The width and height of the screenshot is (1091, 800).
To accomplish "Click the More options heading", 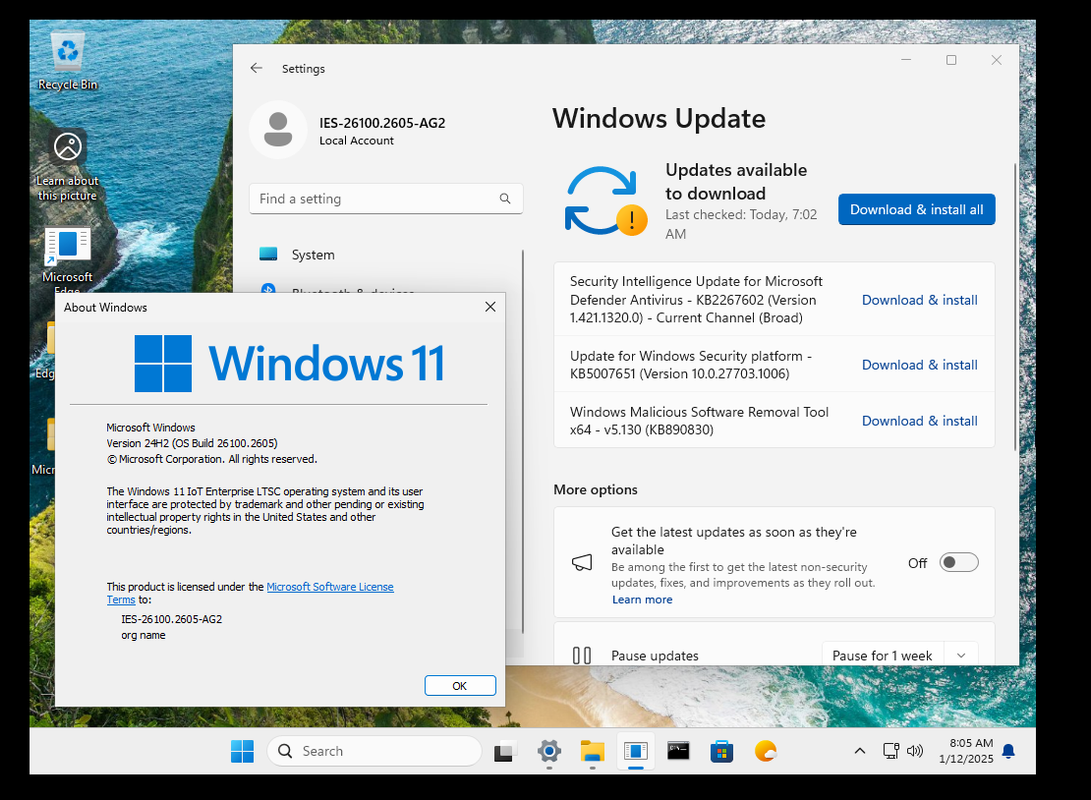I will pos(595,490).
